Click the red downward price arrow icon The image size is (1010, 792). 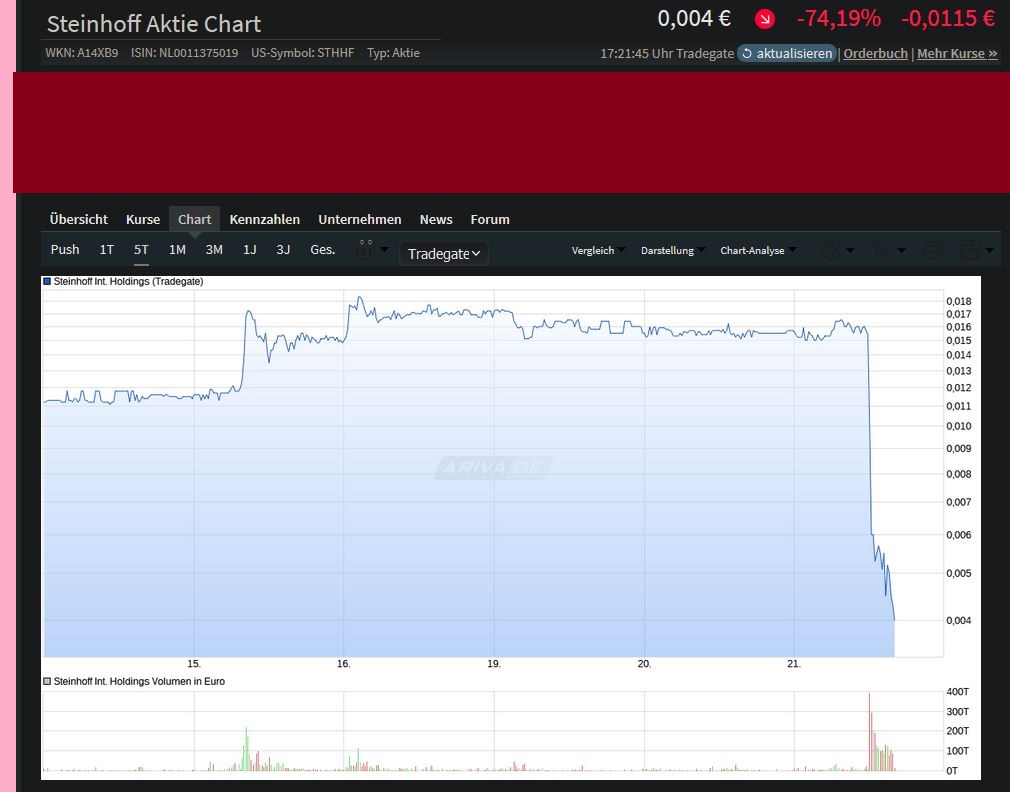765,18
